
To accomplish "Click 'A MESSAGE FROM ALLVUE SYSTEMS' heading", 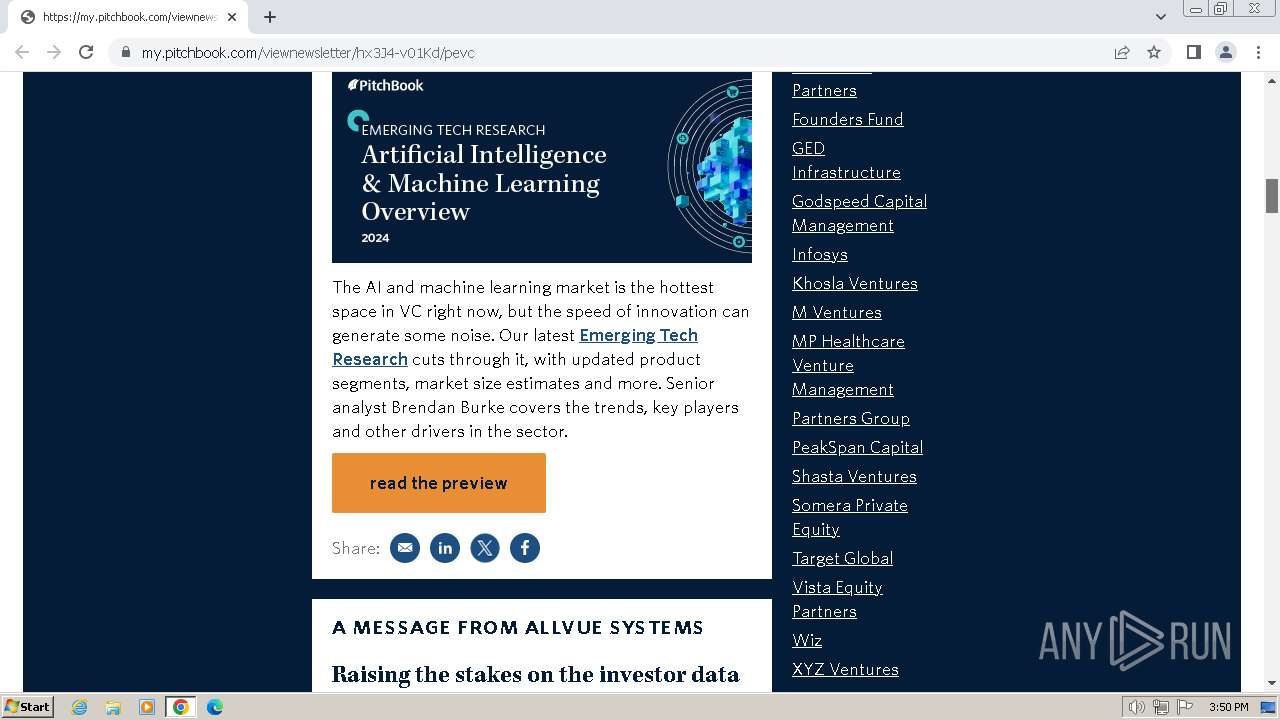I will point(518,628).
